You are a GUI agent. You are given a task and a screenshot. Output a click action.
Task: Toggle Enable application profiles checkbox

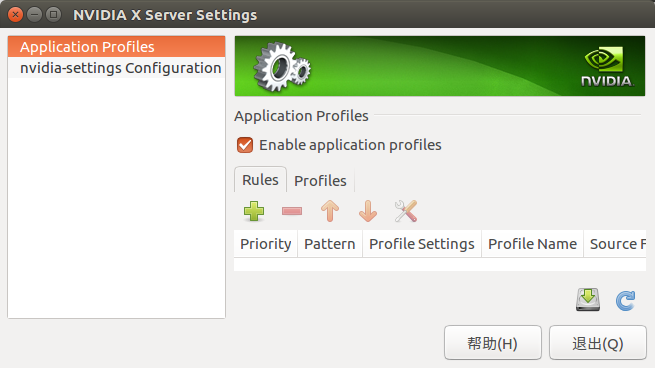[x=245, y=145]
